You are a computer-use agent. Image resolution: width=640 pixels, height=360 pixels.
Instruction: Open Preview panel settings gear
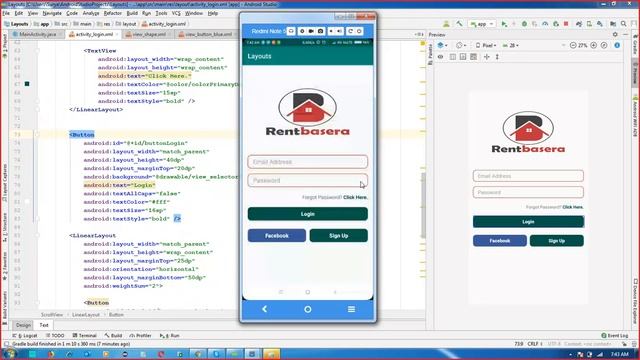615,35
